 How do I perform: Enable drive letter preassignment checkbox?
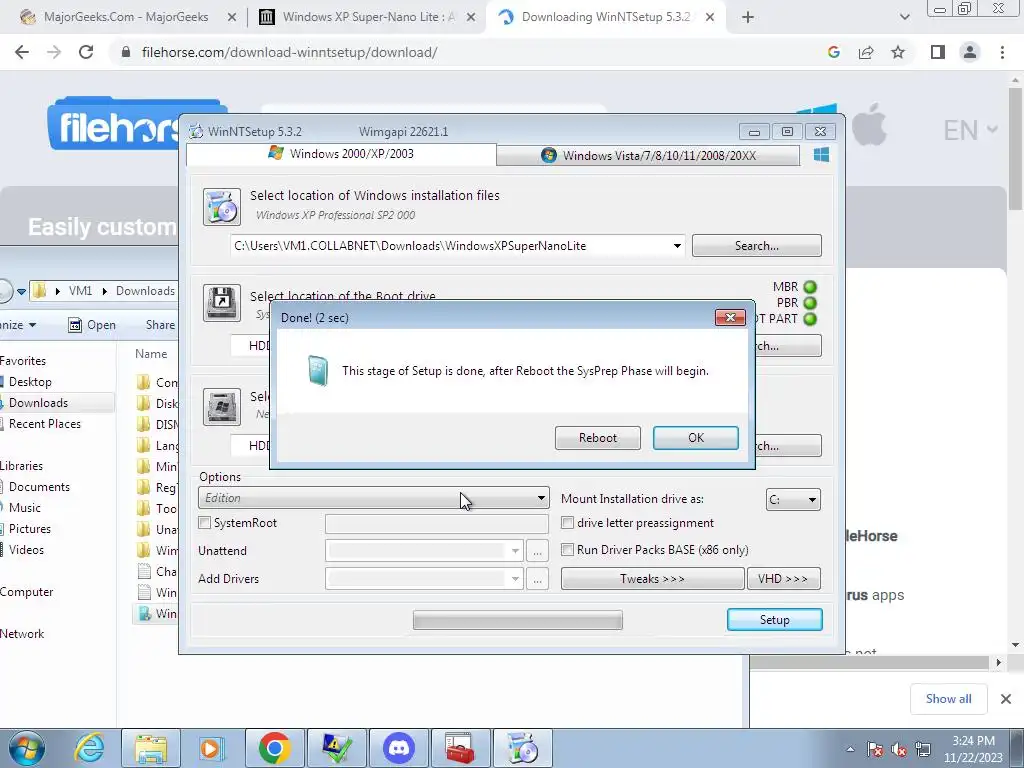pos(568,522)
